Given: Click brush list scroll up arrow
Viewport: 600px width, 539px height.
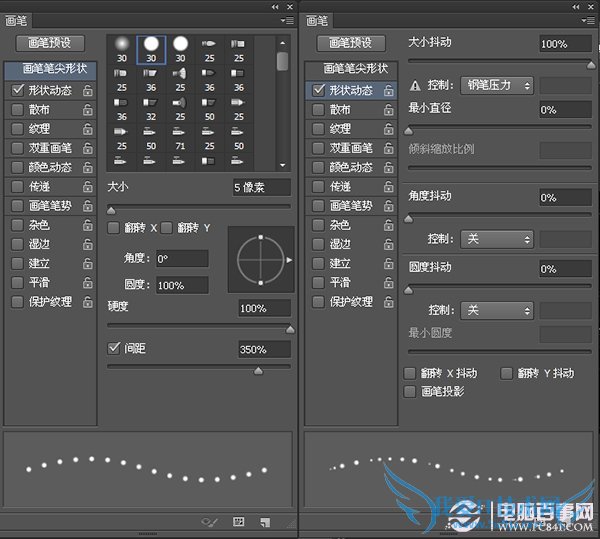Looking at the screenshot, I should pyautogui.click(x=283, y=43).
